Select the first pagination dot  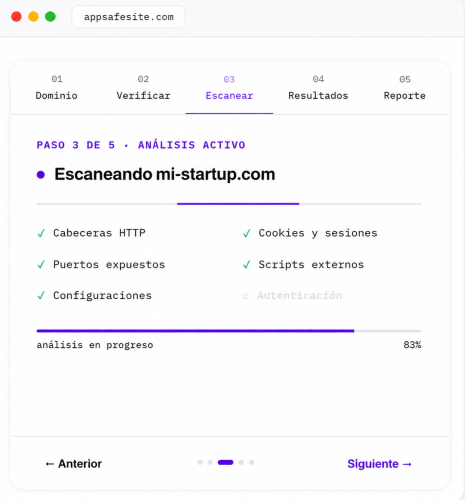point(200,462)
